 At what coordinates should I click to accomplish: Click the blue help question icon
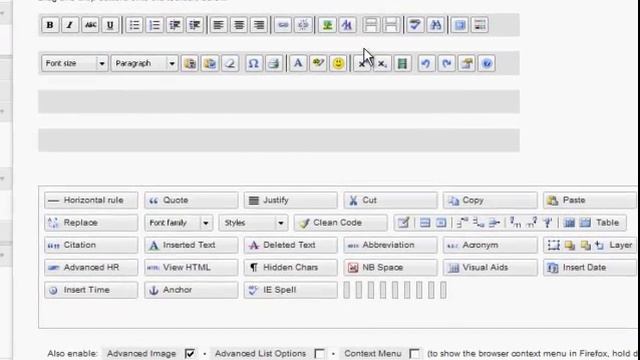pos(487,63)
